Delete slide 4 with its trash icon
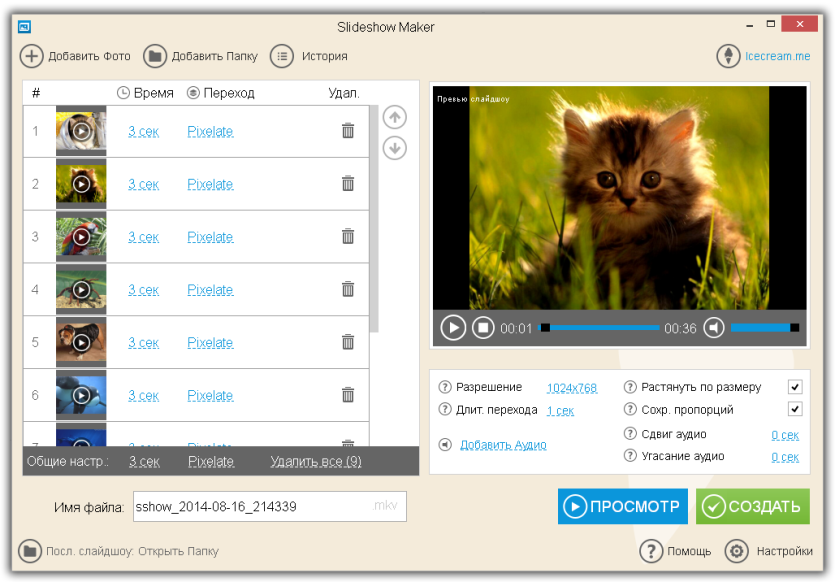The width and height of the screenshot is (835, 582). tap(348, 289)
